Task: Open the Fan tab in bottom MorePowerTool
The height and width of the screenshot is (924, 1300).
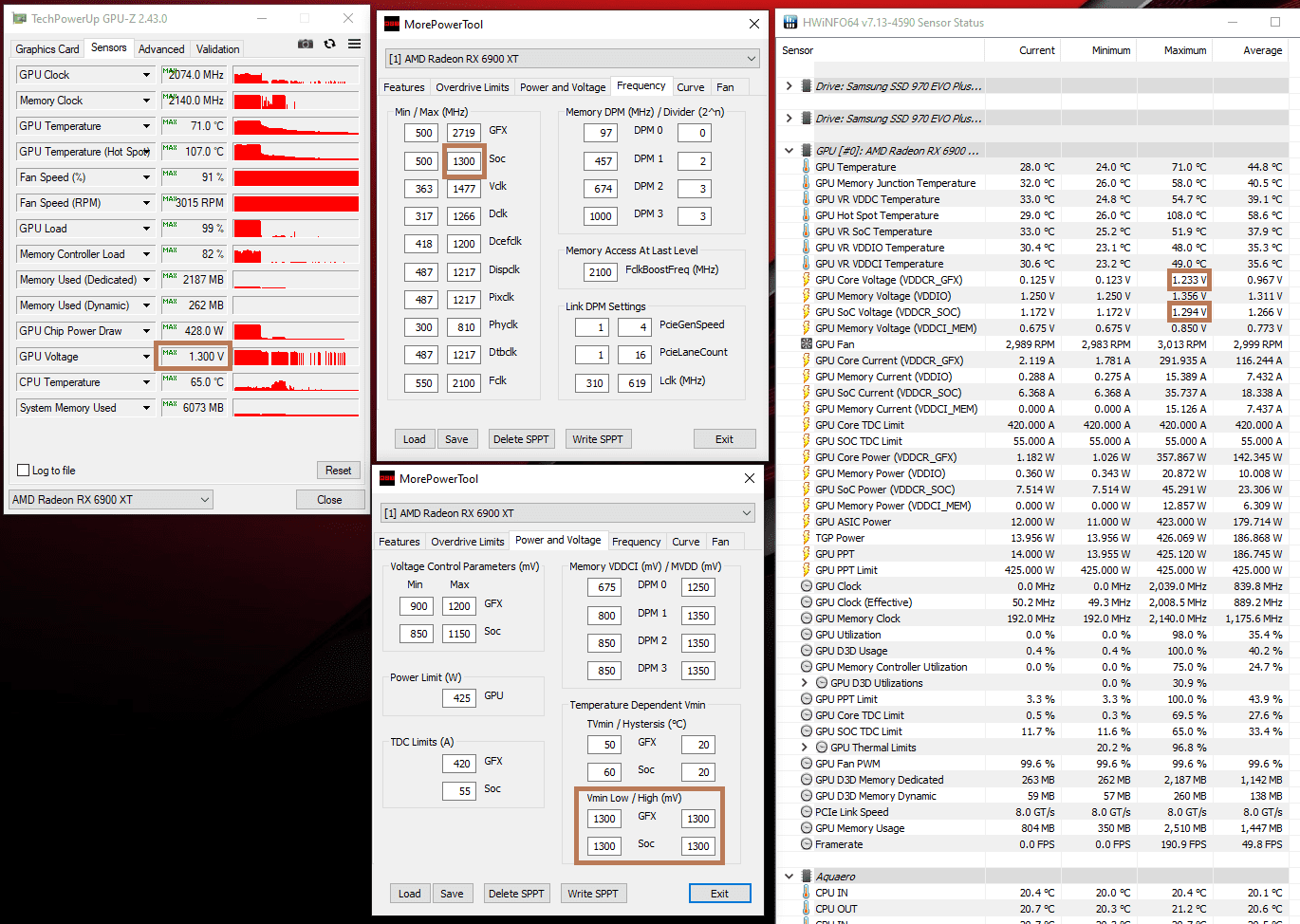Action: coord(721,542)
